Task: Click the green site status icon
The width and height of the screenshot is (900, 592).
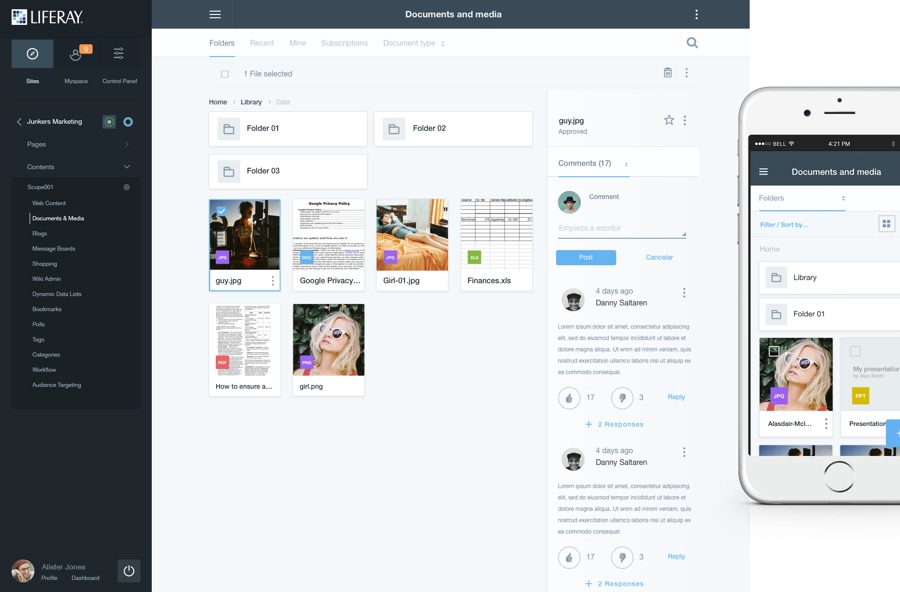Action: click(x=109, y=122)
